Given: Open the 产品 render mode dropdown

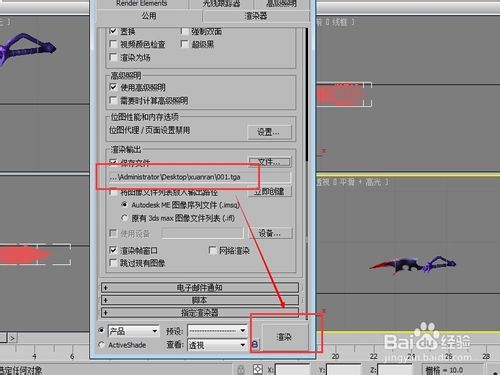Looking at the screenshot, I should point(134,331).
